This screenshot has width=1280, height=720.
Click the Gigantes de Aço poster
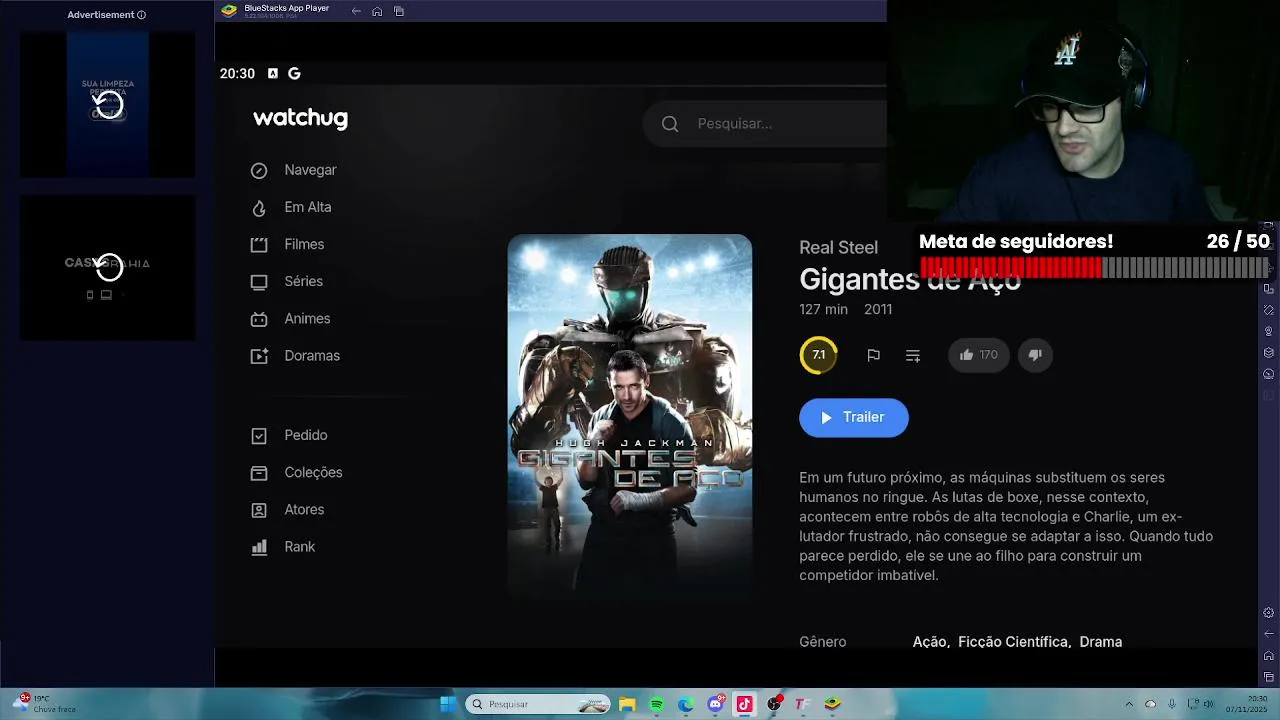pyautogui.click(x=629, y=417)
